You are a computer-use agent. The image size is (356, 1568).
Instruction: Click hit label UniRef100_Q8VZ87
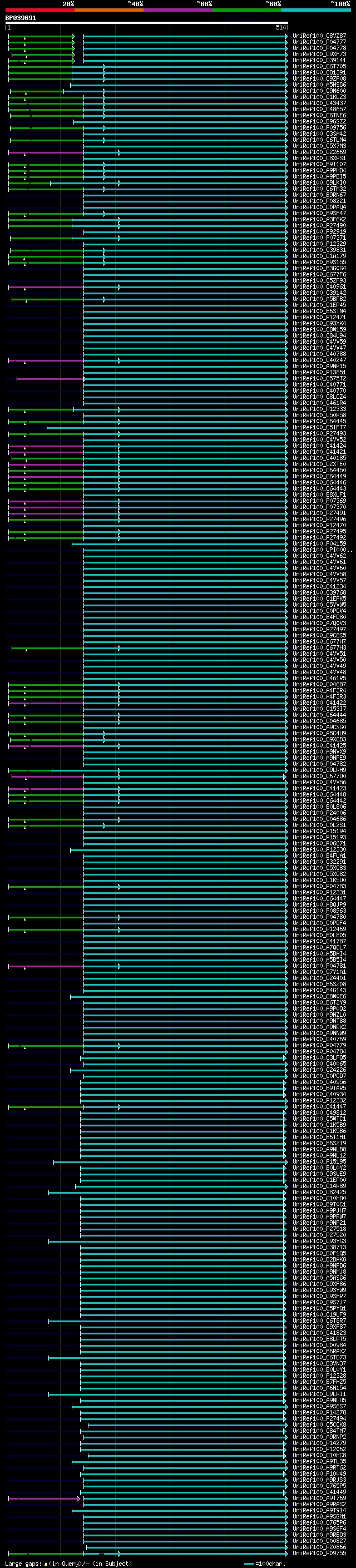pos(319,36)
